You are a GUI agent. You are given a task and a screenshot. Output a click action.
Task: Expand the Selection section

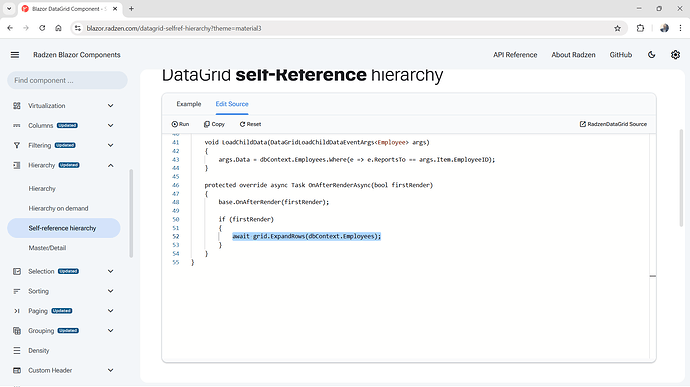pyautogui.click(x=110, y=271)
